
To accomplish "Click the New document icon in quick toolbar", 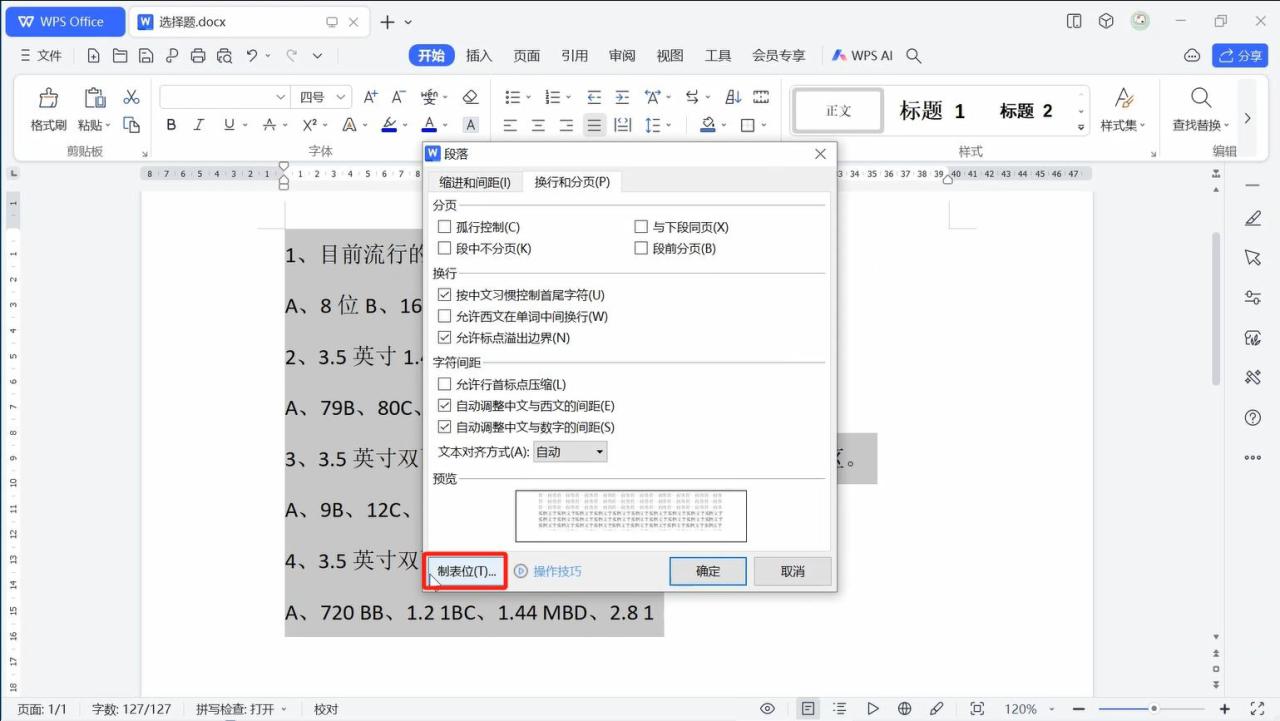I will click(x=94, y=56).
